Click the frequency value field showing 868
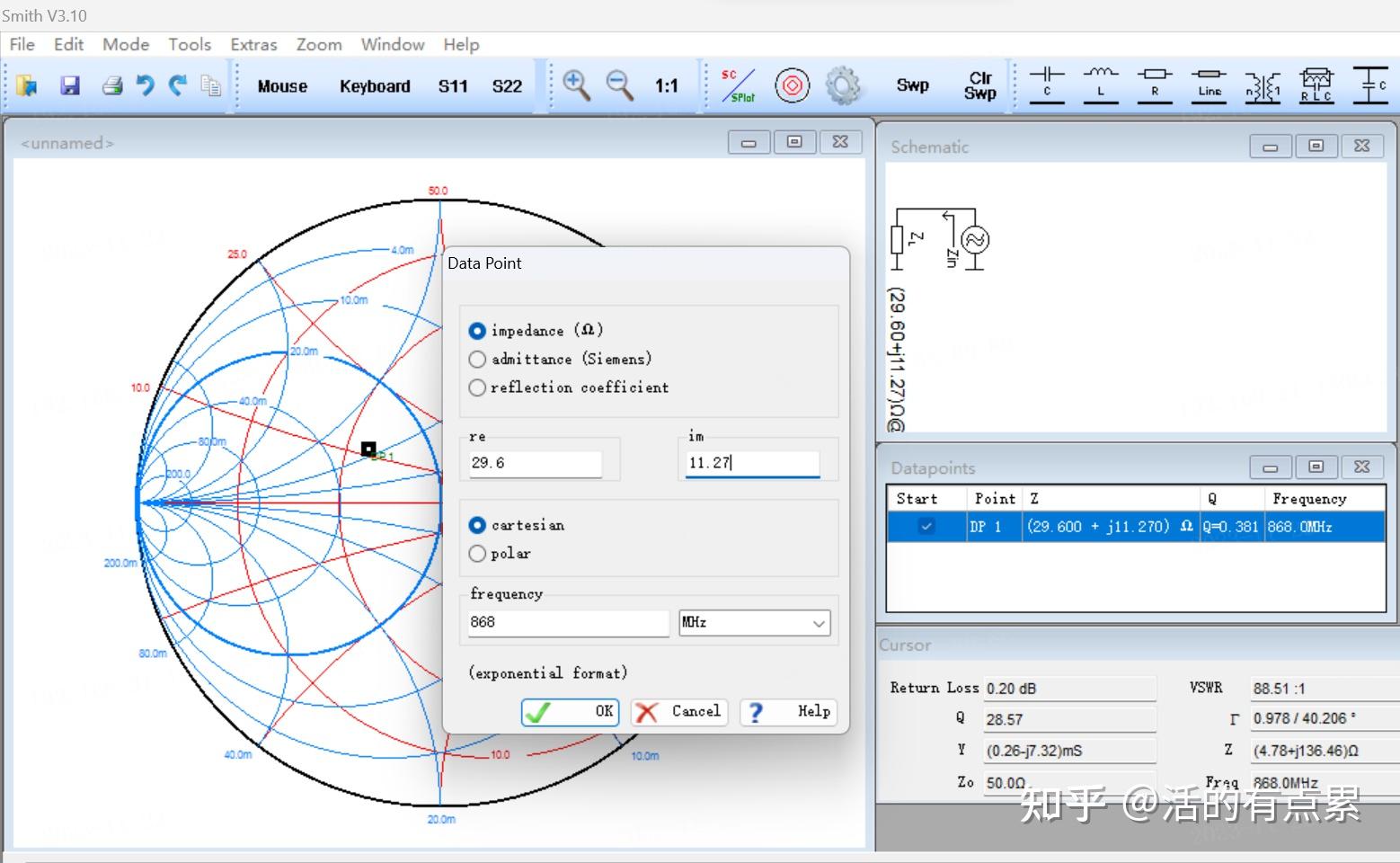 (x=567, y=622)
